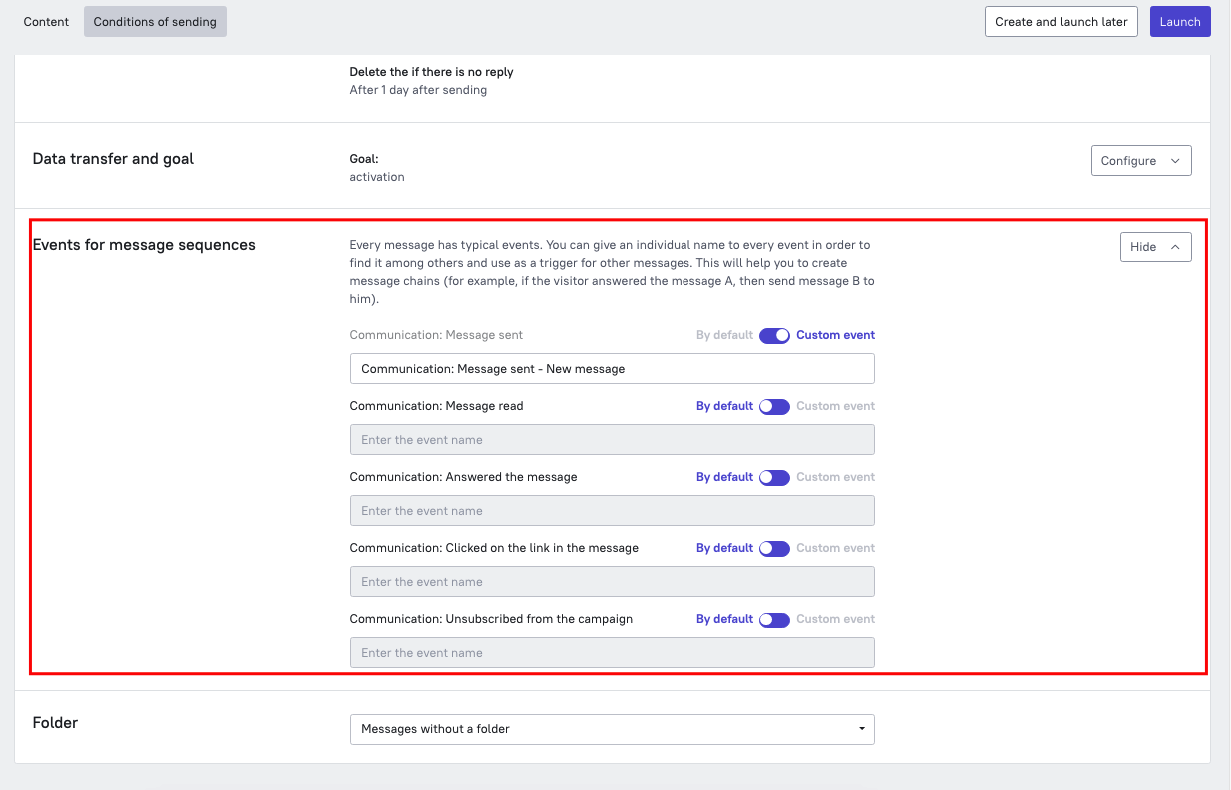Open the Configure dropdown for Data transfer
The width and height of the screenshot is (1231, 790).
tap(1141, 161)
